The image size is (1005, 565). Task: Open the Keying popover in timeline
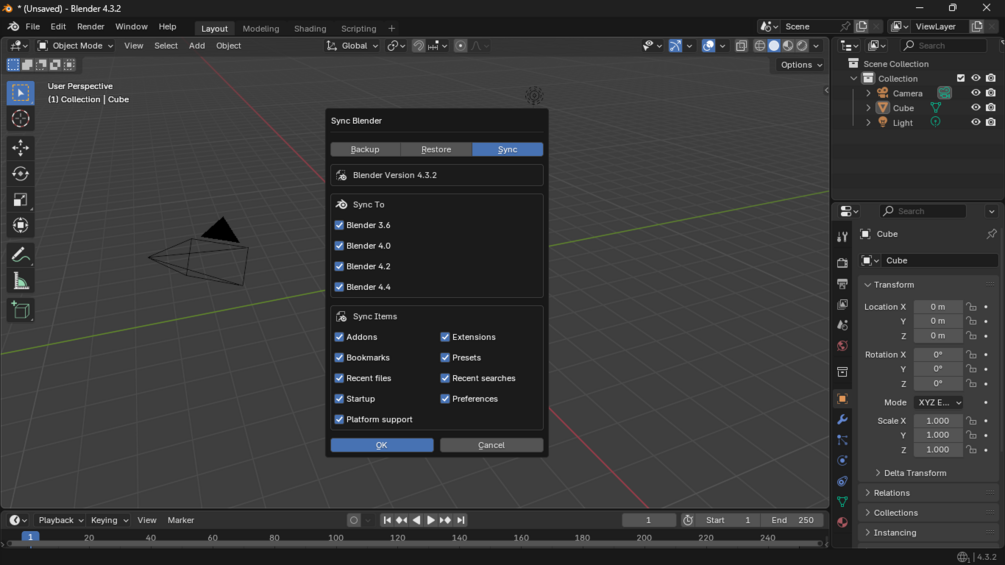point(109,520)
